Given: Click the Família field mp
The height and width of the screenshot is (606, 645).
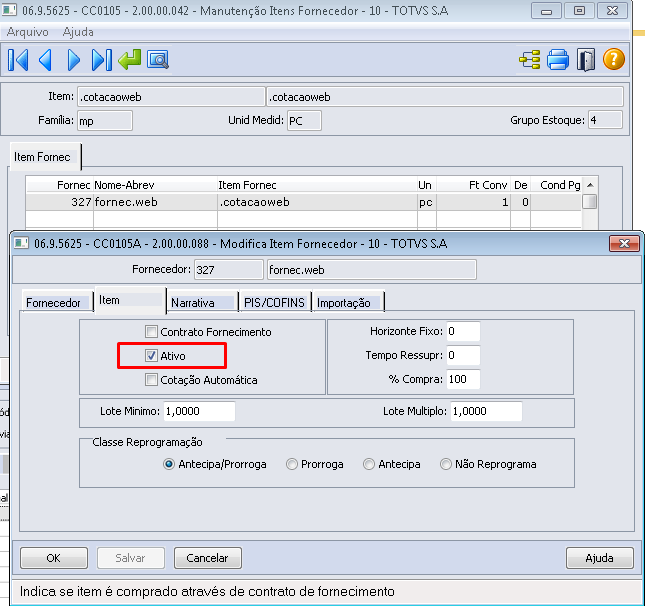Looking at the screenshot, I should [105, 121].
